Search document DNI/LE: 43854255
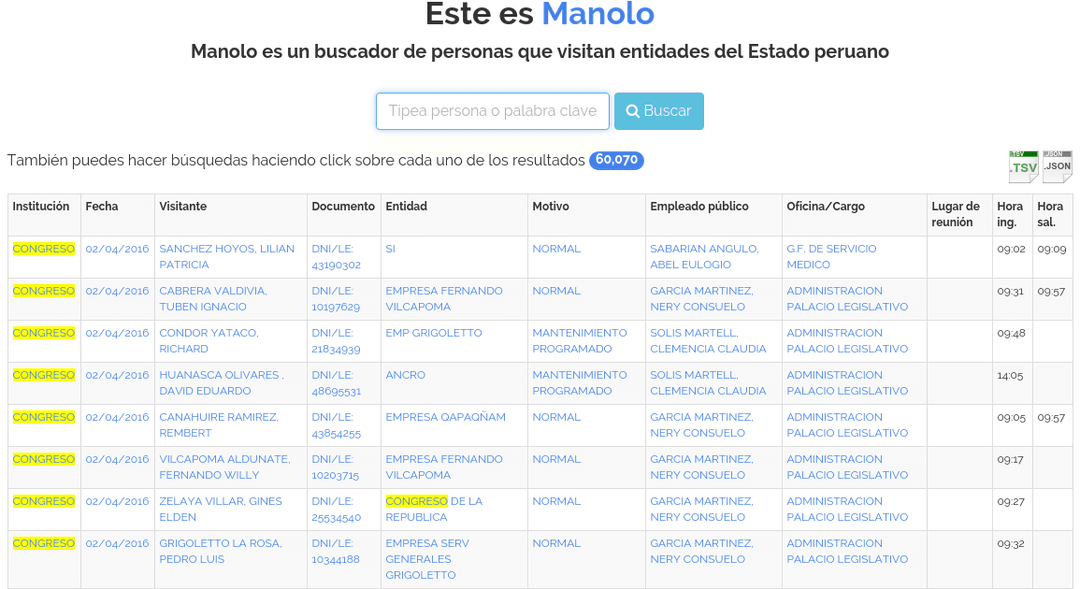 (336, 424)
